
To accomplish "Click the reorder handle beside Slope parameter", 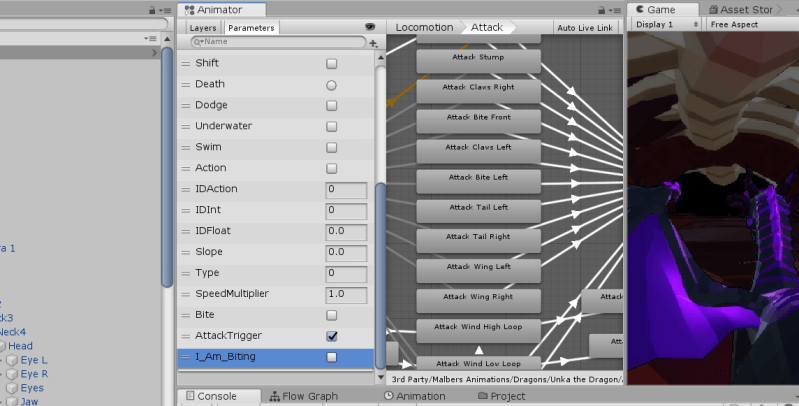I will [185, 252].
